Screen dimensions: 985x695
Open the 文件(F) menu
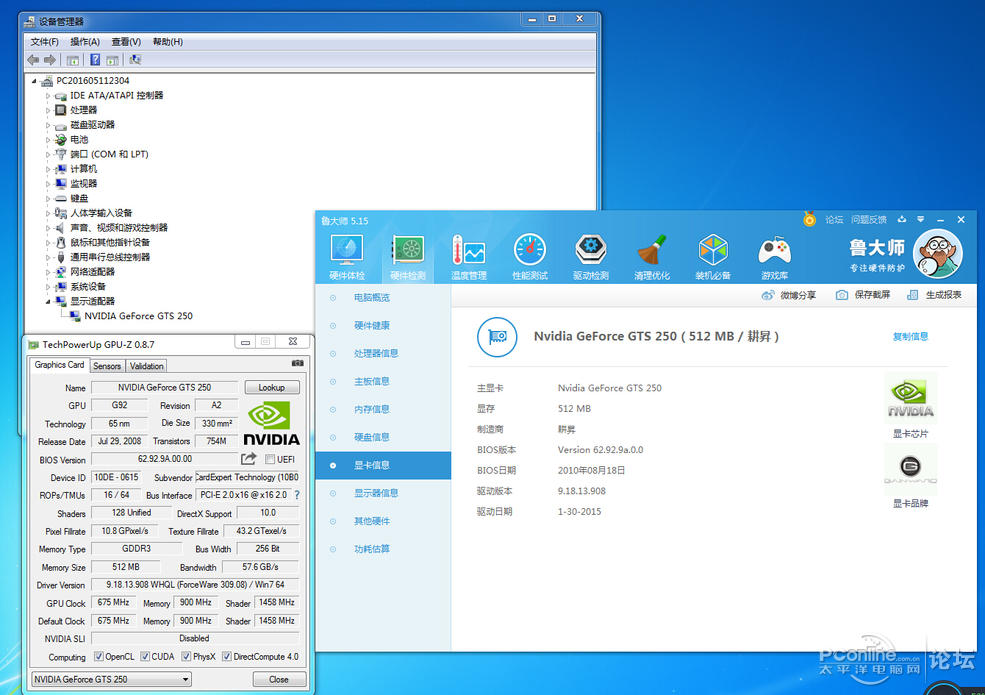click(x=44, y=41)
